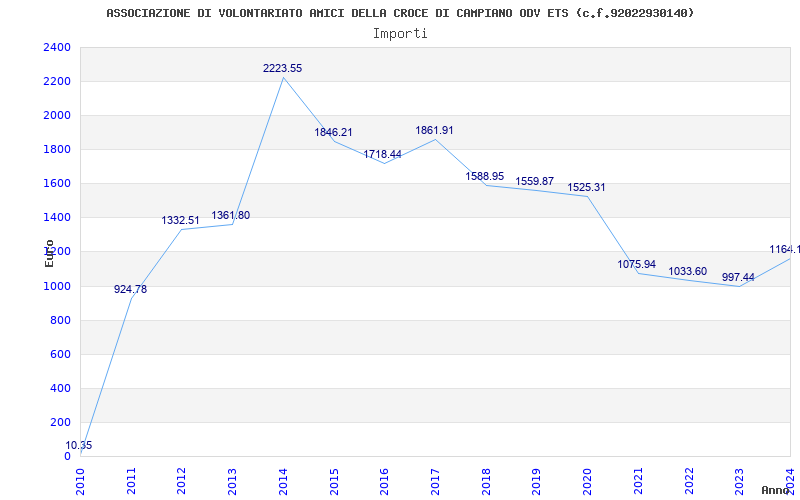Click the 1332.51 data label
Image resolution: width=800 pixels, height=500 pixels.
(181, 220)
